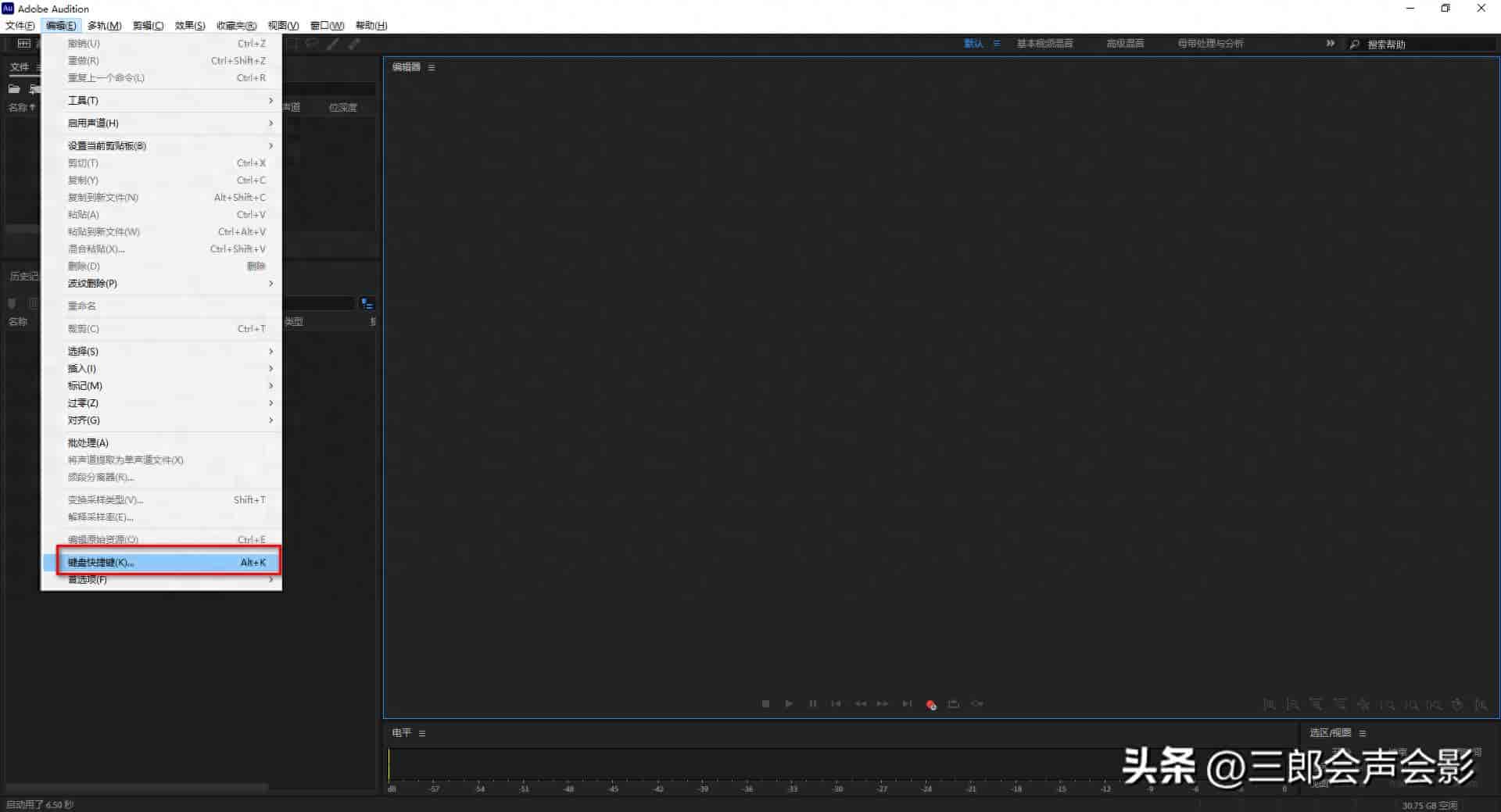The width and height of the screenshot is (1501, 812).
Task: Open the 默认 workspace menu icon
Action: tap(997, 44)
